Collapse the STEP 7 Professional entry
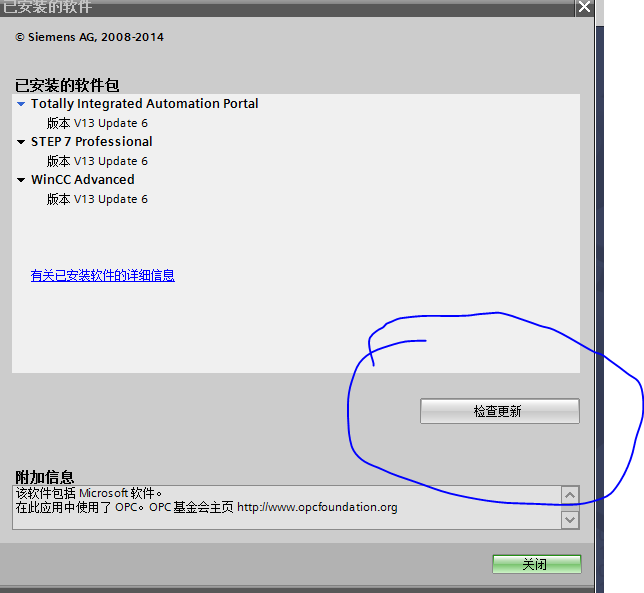The width and height of the screenshot is (644, 593). [x=21, y=142]
